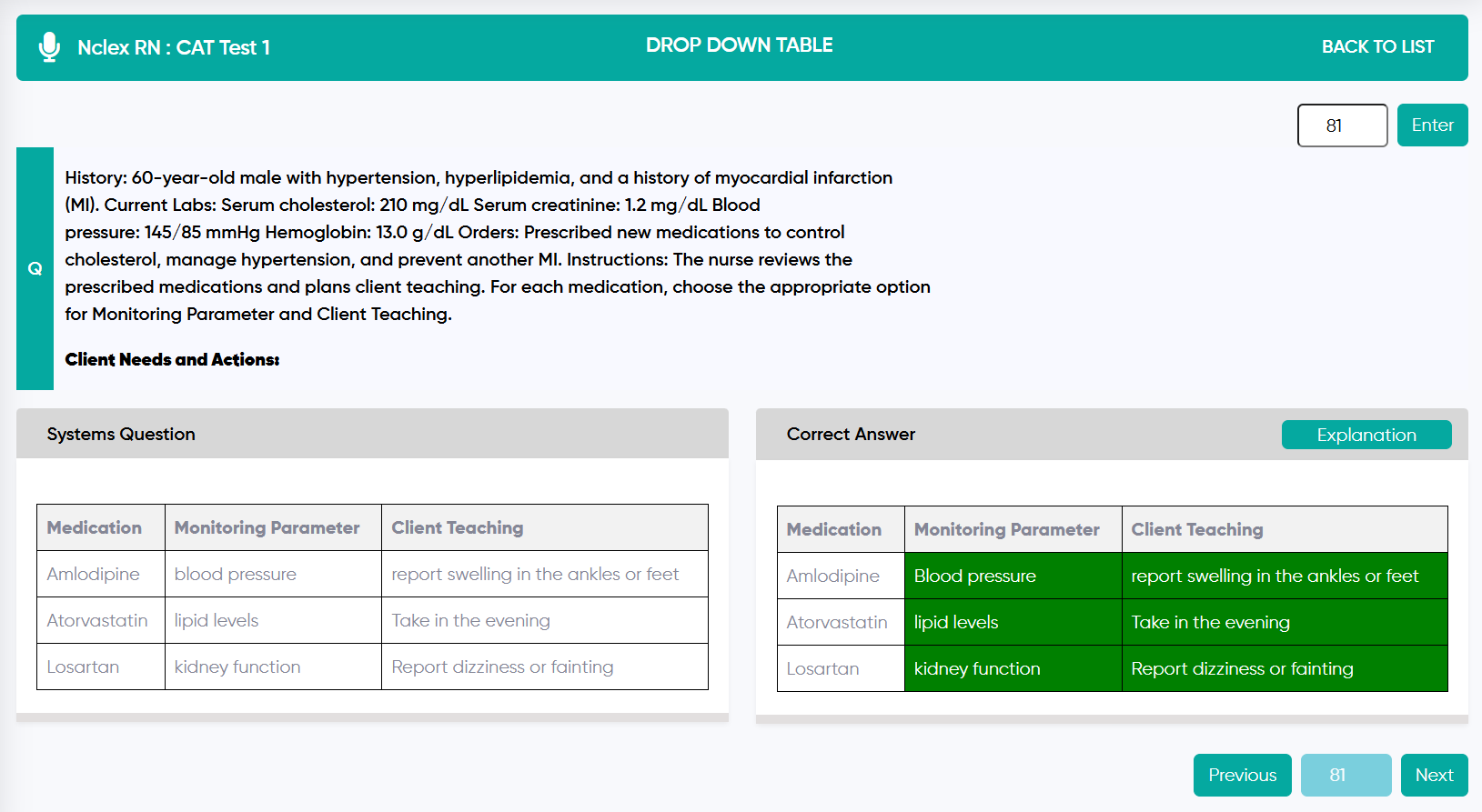Screen dimensions: 1482x812
Task: Click 'Report dizziness or fainting' in Correct Answer
Action: tap(1284, 668)
